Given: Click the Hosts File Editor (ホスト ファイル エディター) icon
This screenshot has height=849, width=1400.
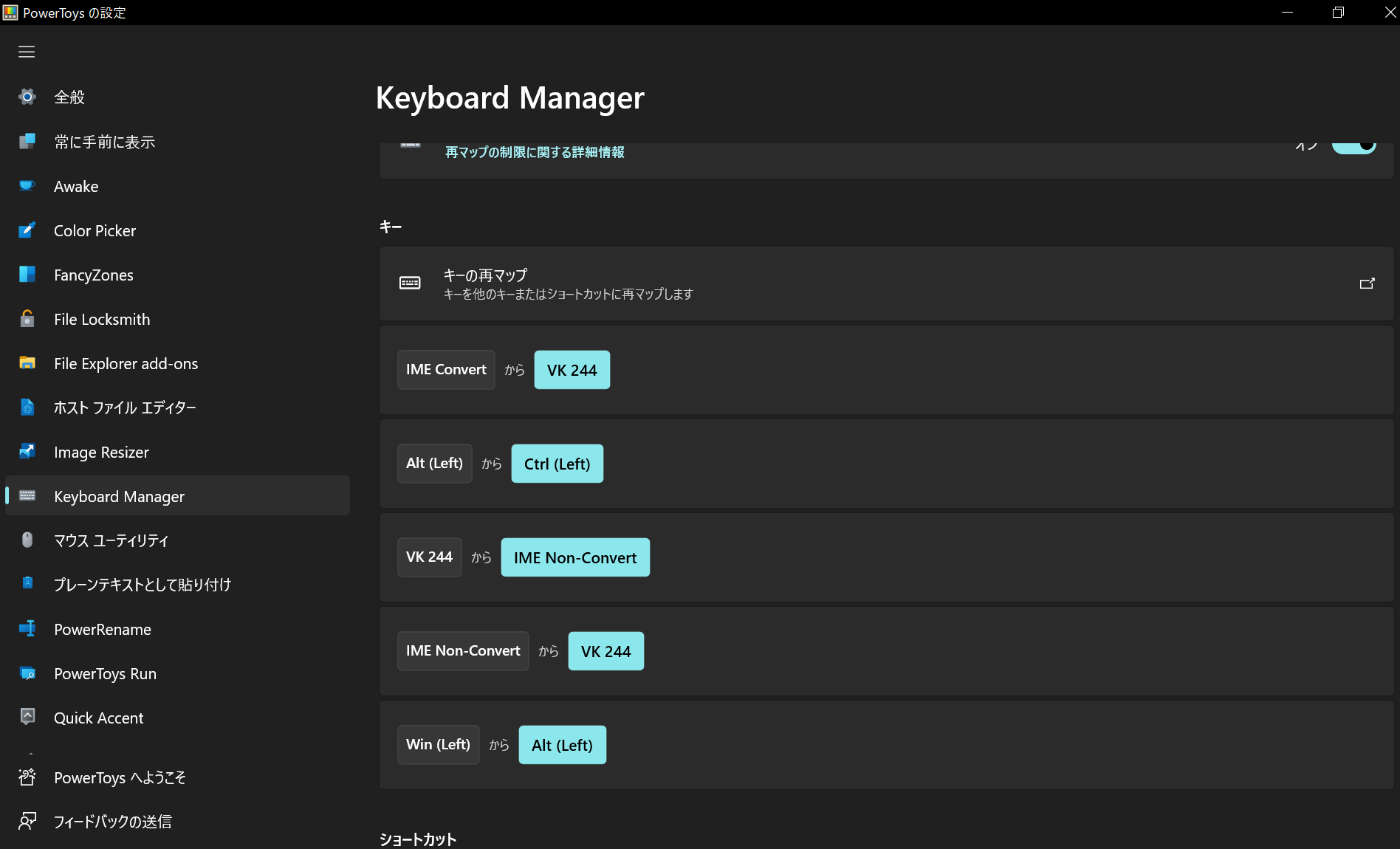Looking at the screenshot, I should (x=27, y=407).
